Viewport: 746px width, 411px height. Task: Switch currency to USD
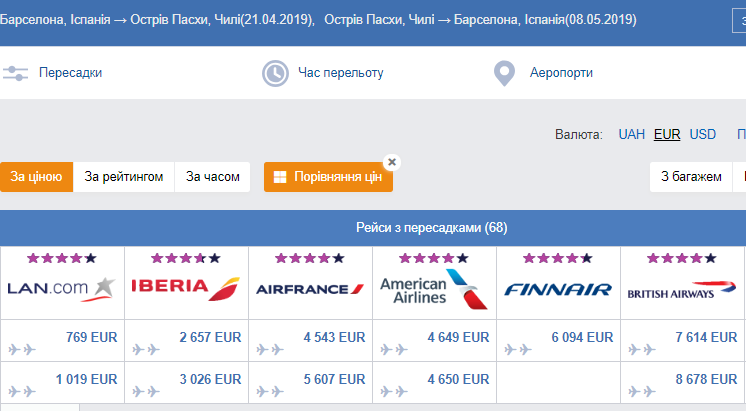703,135
